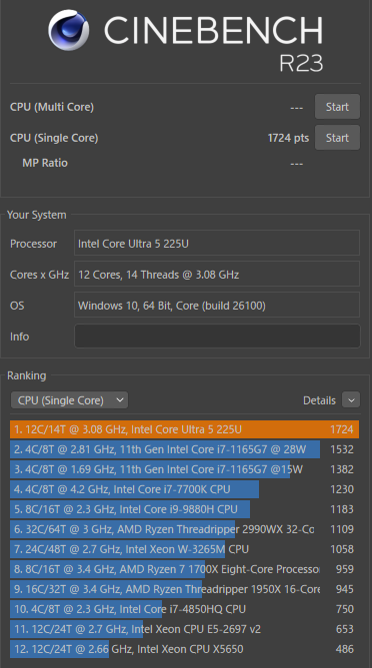Image resolution: width=372 pixels, height=668 pixels.
Task: Select the Xeon X5650 ranking row
Action: tap(185, 649)
